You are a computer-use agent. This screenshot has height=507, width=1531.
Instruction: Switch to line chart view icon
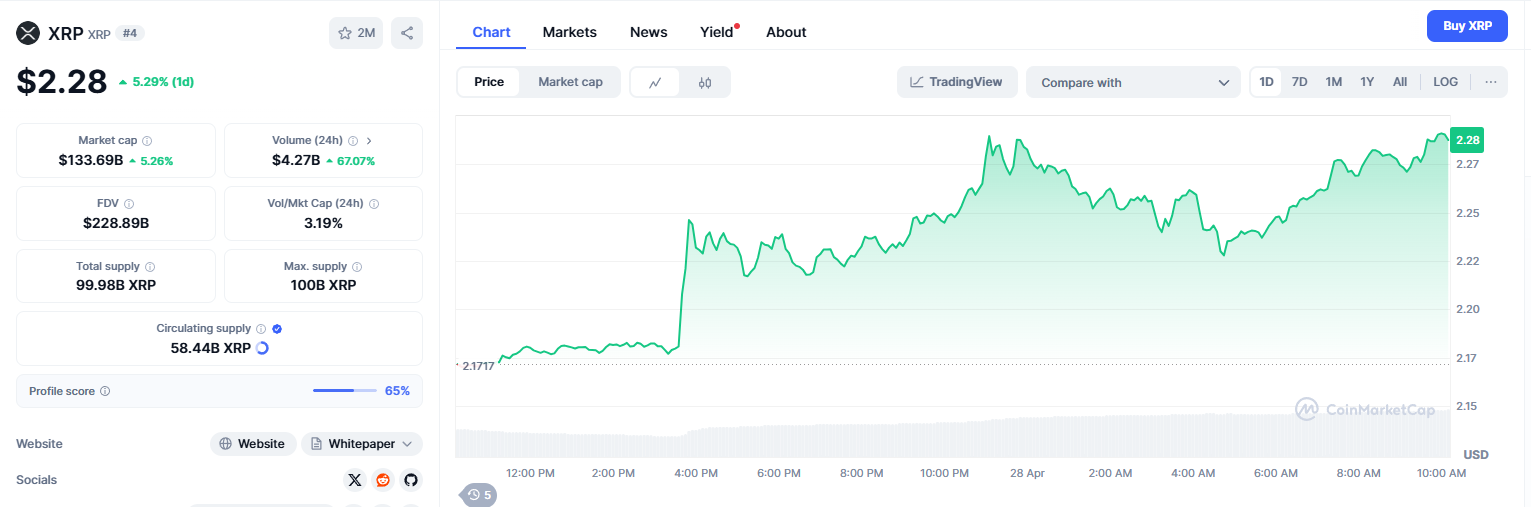click(655, 82)
